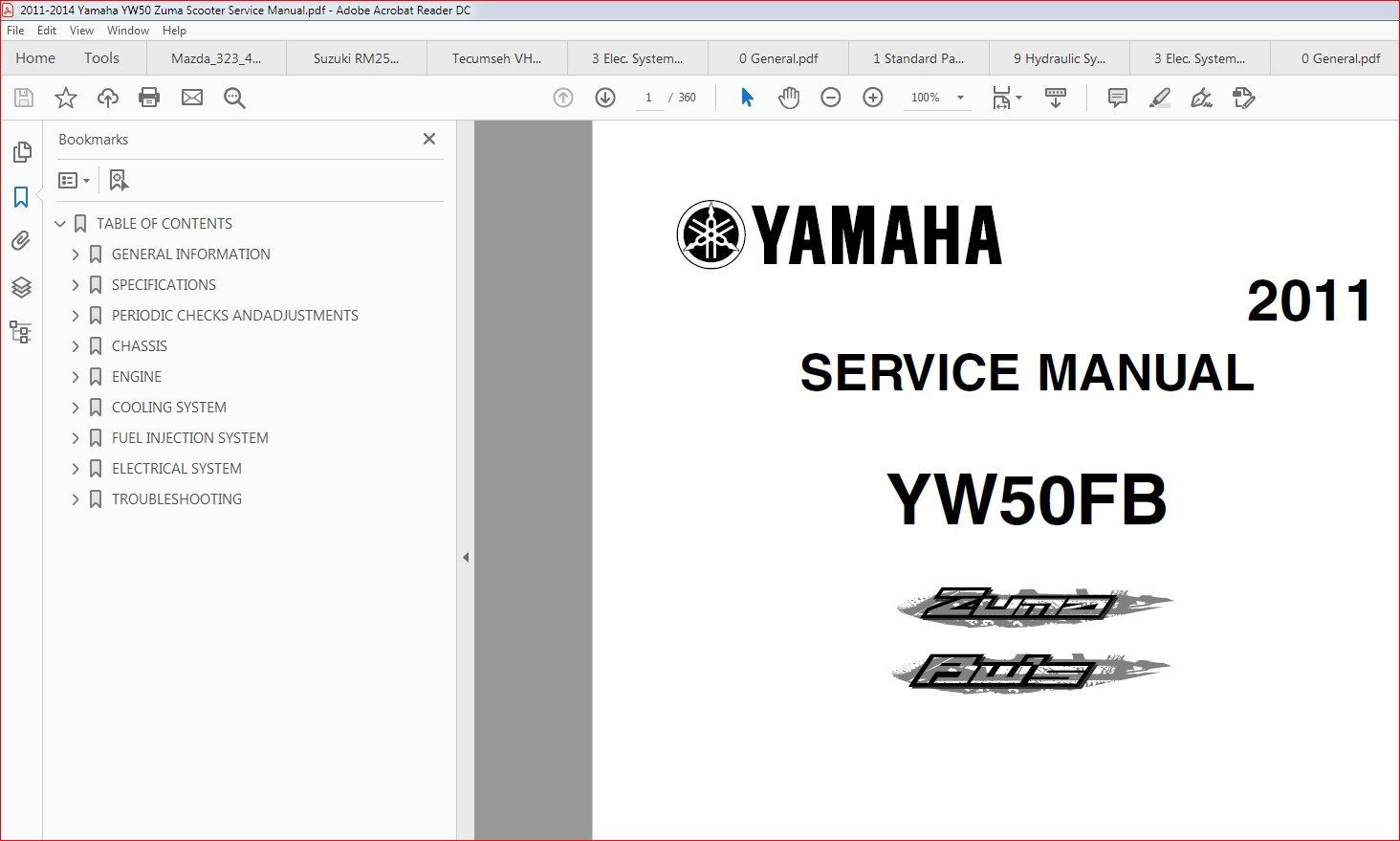Switch to Tools tab
Viewport: 1400px width, 841px height.
(101, 58)
